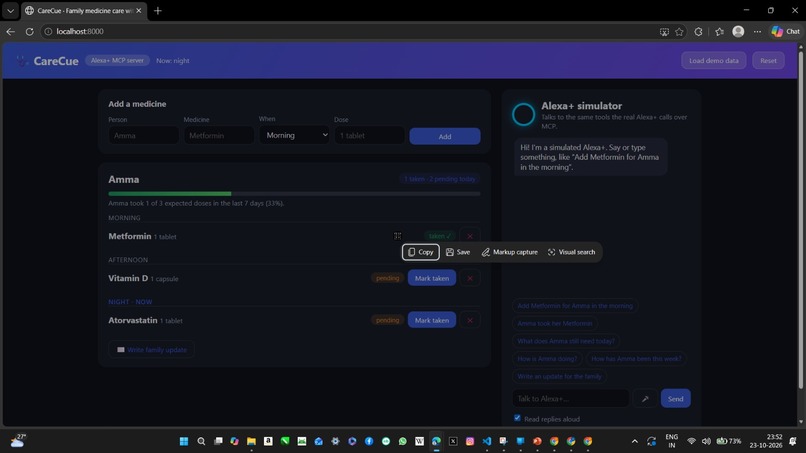Click suggestion What does Amma still need today?

click(566, 341)
